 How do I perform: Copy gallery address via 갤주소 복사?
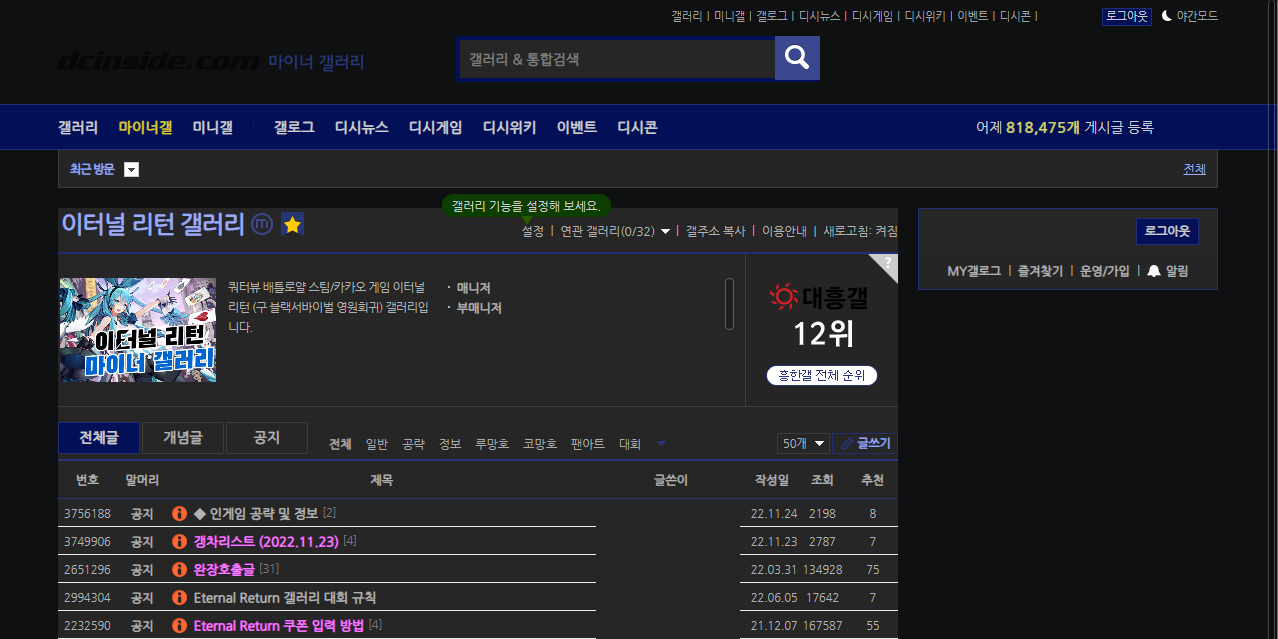(716, 230)
